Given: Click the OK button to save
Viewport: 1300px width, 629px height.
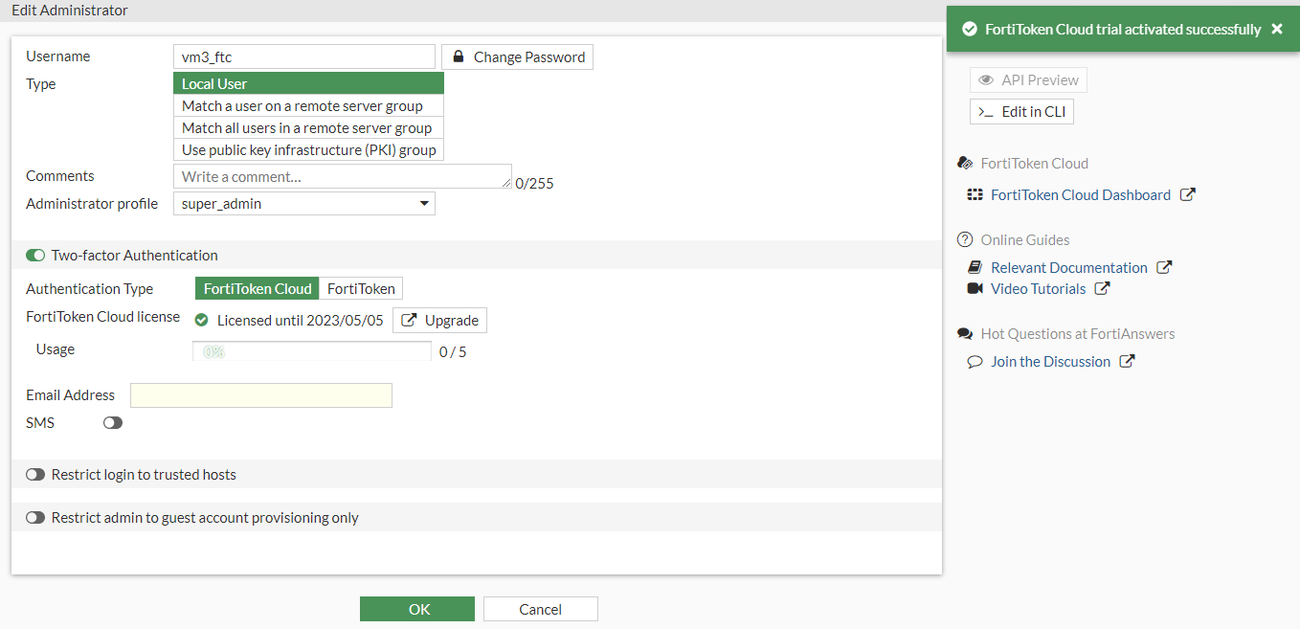Looking at the screenshot, I should [417, 608].
